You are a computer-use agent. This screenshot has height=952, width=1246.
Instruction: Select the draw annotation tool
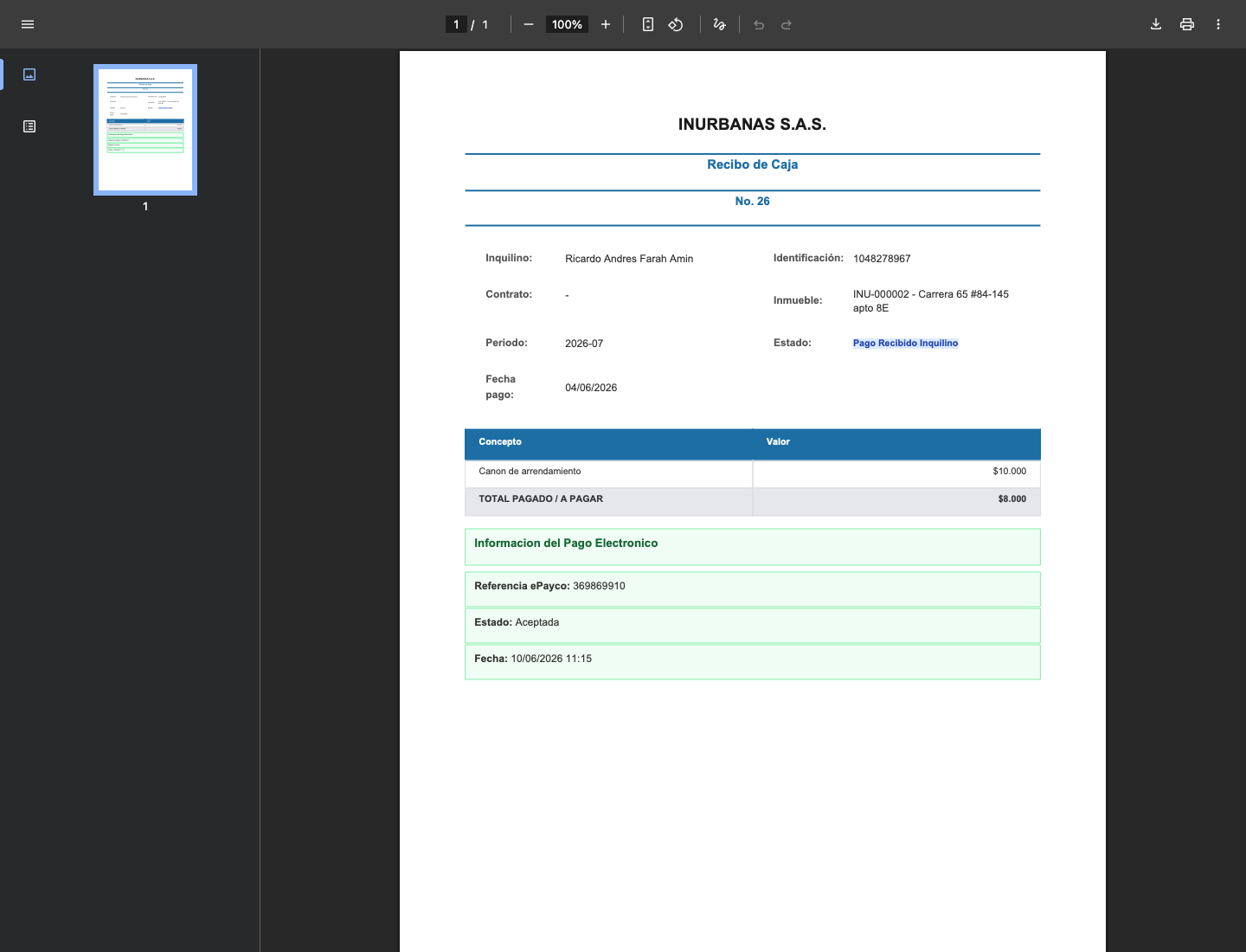point(719,24)
